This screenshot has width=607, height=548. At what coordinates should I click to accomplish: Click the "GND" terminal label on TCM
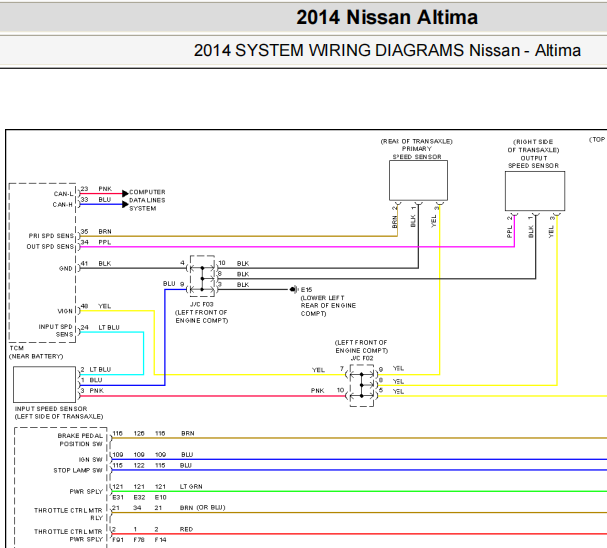(x=65, y=269)
